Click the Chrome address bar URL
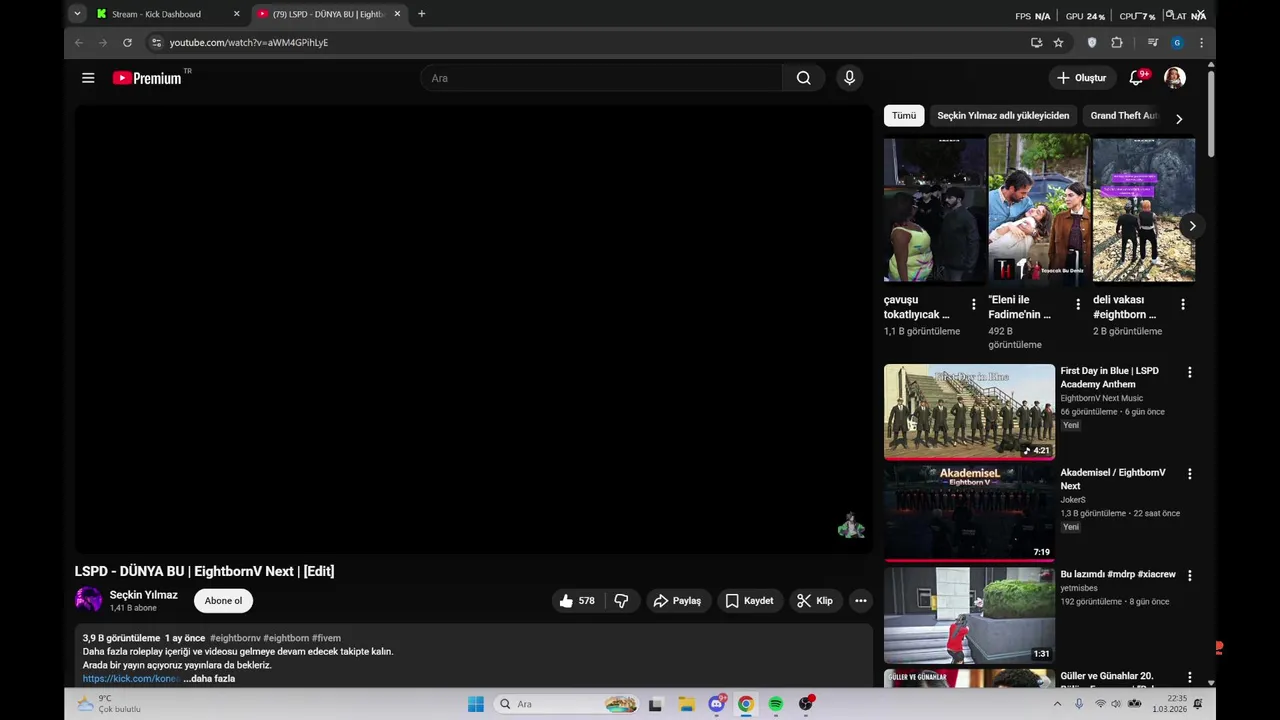 coord(249,43)
